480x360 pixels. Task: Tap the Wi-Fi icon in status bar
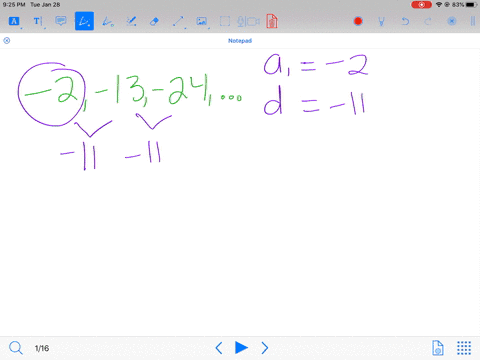(x=439, y=5)
